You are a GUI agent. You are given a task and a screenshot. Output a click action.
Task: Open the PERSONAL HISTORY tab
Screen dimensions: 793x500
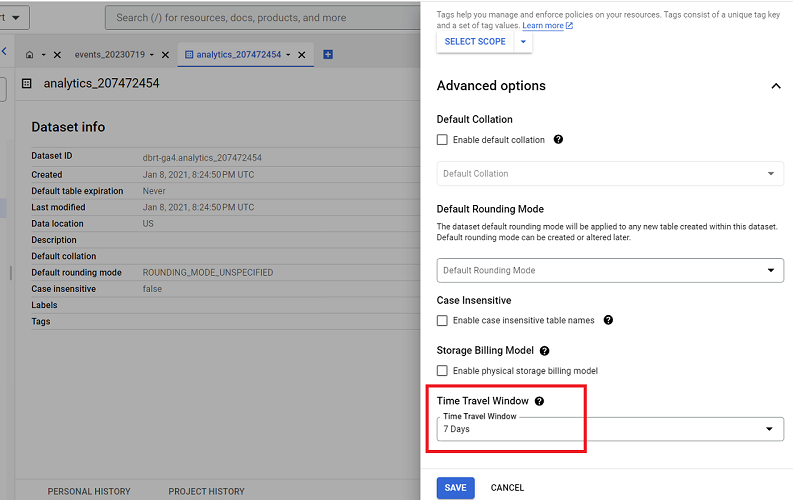pyautogui.click(x=89, y=491)
